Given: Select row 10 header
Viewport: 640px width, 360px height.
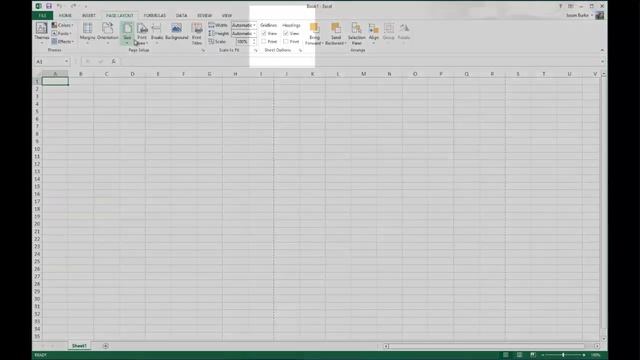Looking at the screenshot, I should [37, 149].
